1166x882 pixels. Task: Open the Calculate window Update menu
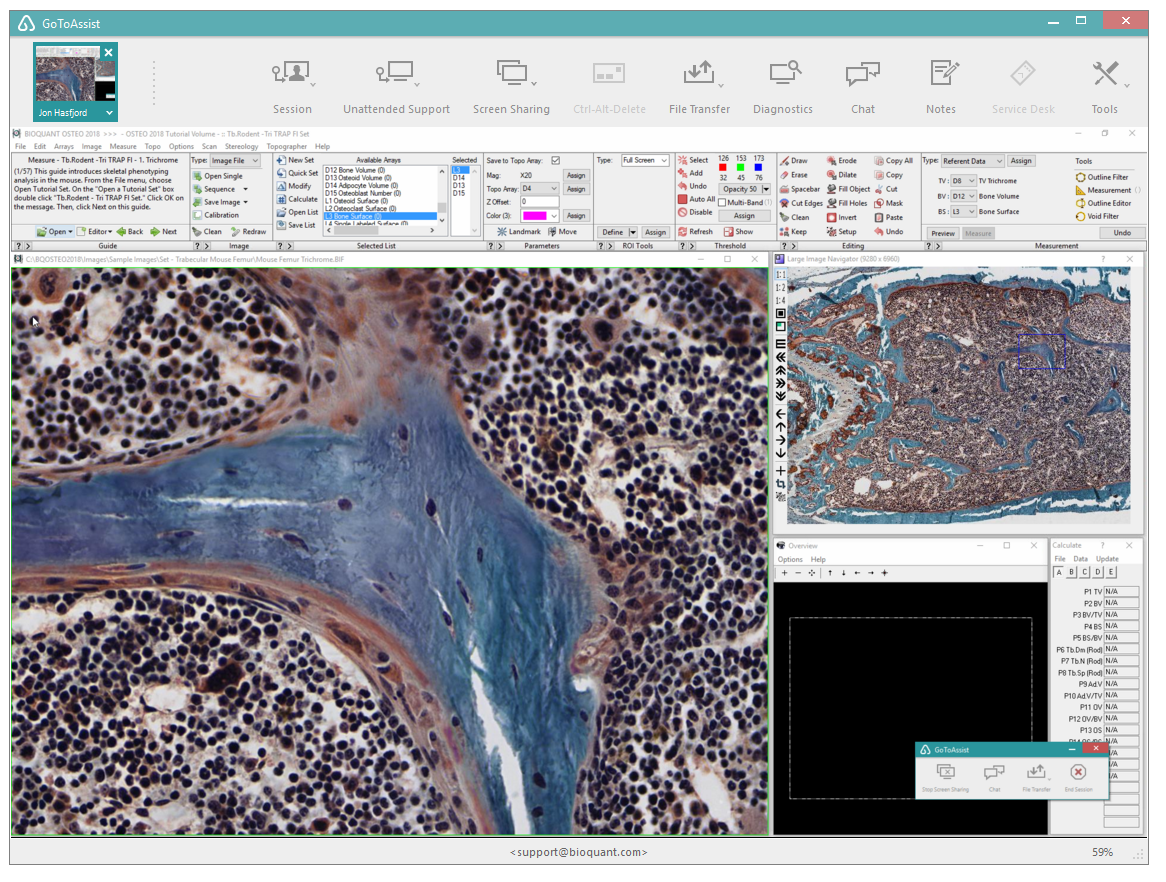[1107, 559]
